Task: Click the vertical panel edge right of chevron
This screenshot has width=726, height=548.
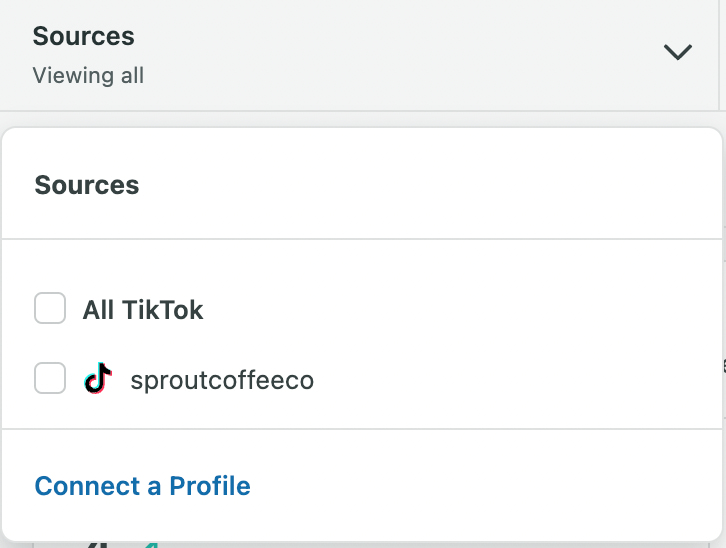Action: point(719,55)
